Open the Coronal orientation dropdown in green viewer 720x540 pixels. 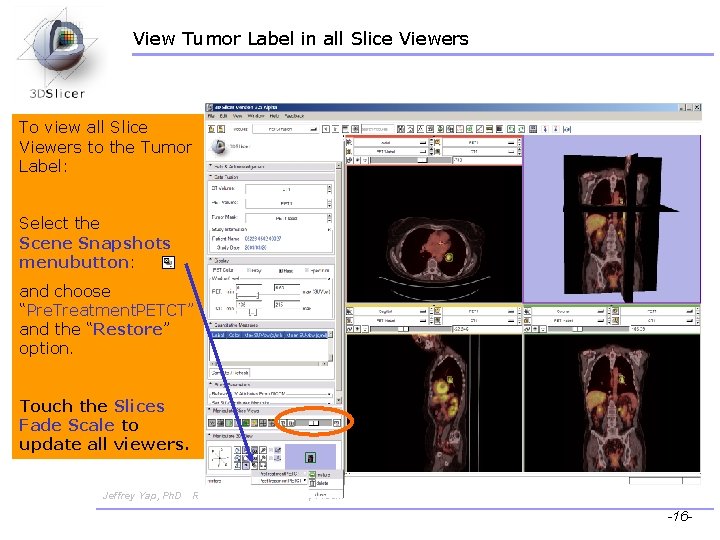click(x=567, y=311)
